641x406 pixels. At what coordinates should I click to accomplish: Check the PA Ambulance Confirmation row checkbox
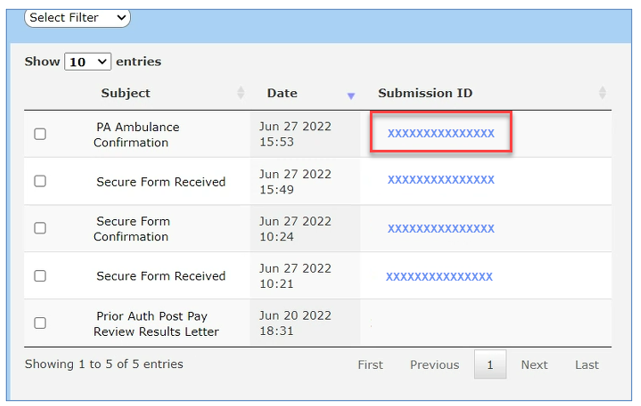point(40,134)
